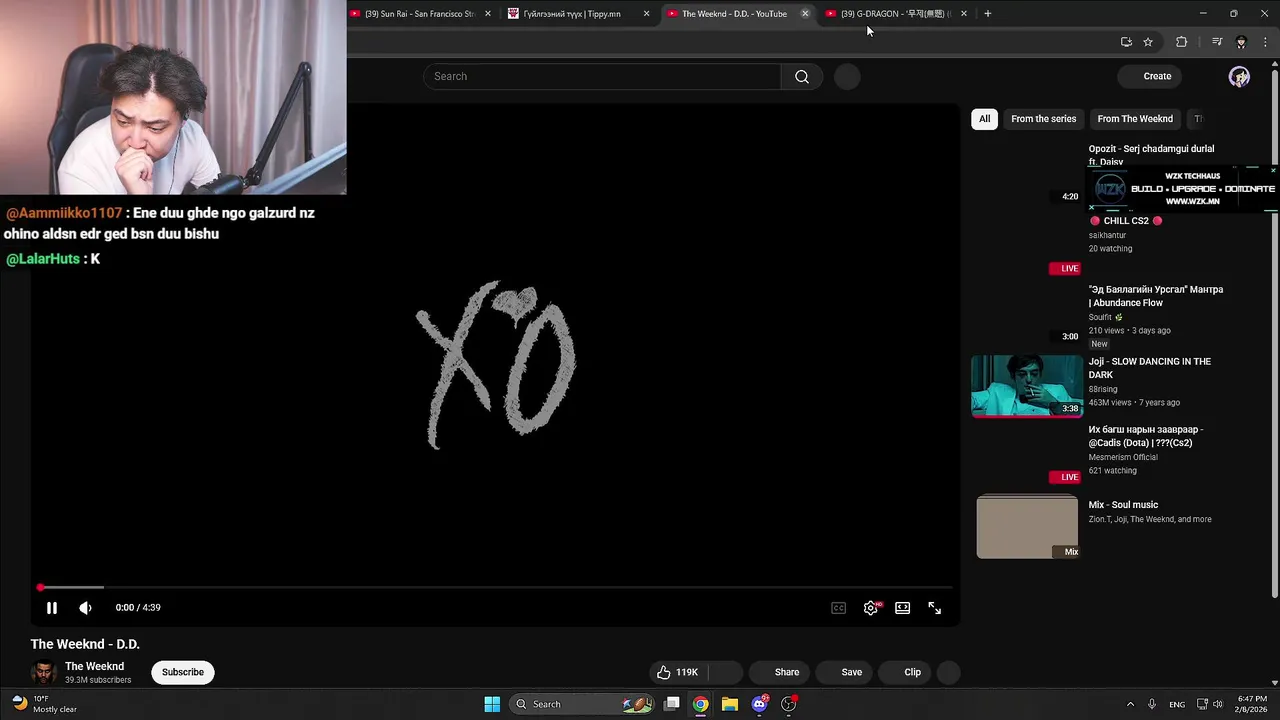This screenshot has height=720, width=1280.
Task: Expand the system tray hidden icons chevron
Action: [x=1130, y=704]
